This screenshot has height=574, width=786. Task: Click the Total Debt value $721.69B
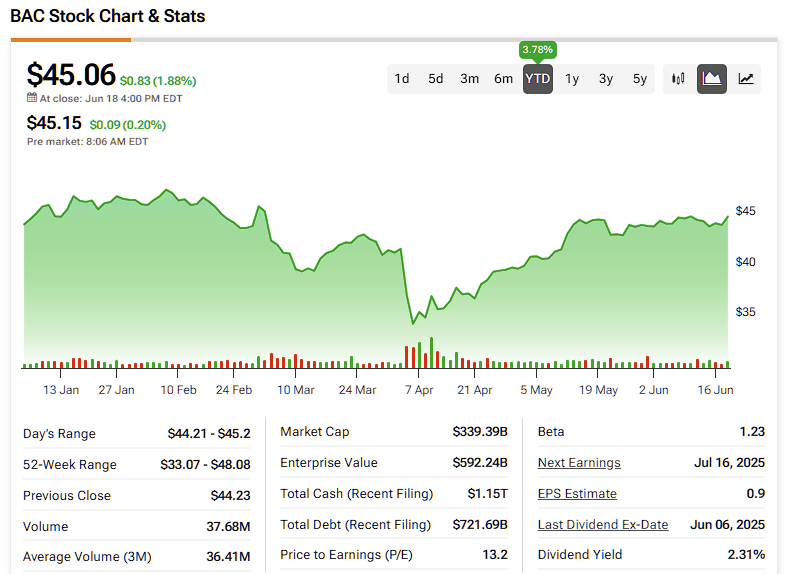tap(480, 525)
